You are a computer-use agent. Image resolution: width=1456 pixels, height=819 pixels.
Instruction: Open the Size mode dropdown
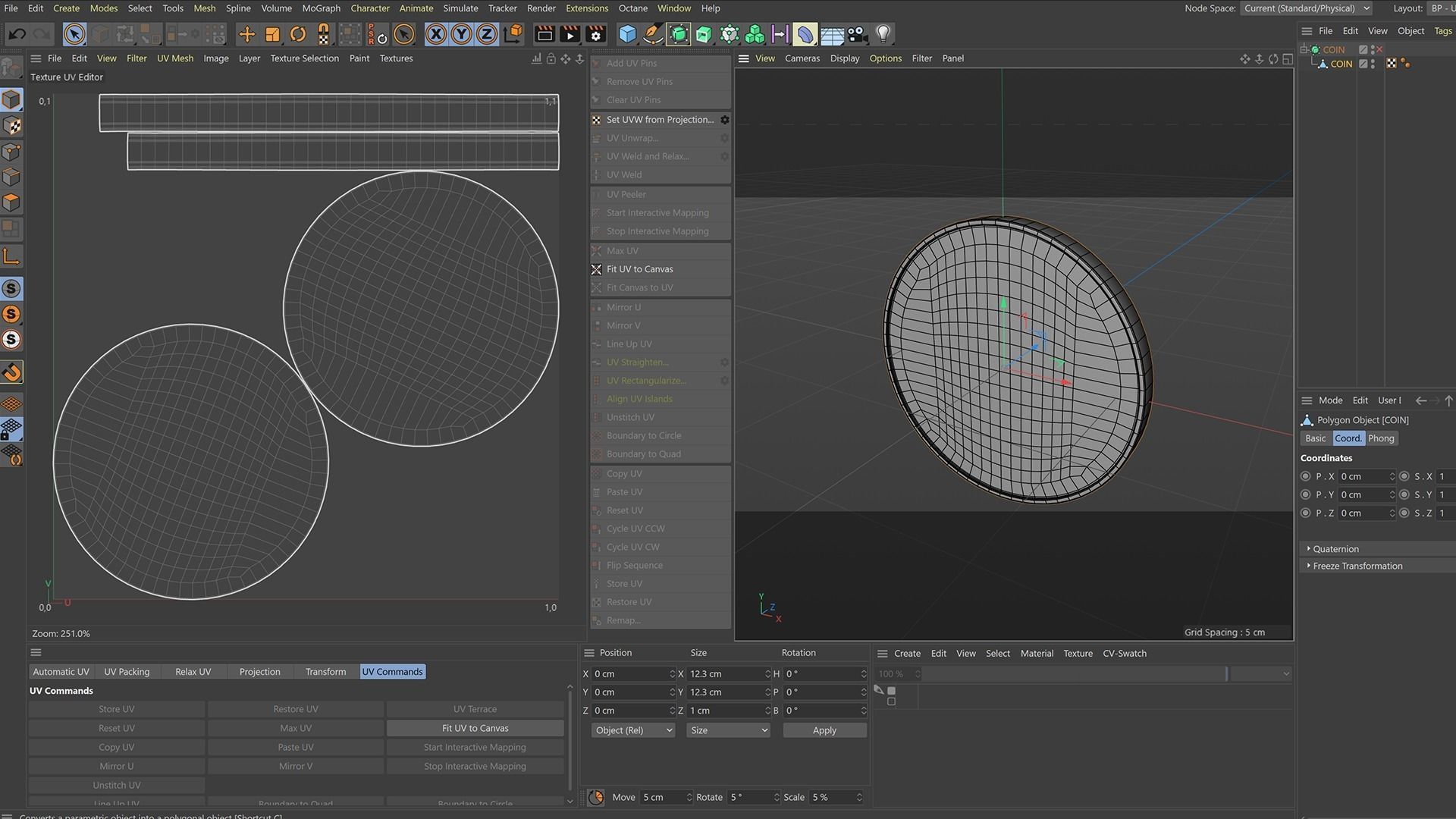pos(728,730)
